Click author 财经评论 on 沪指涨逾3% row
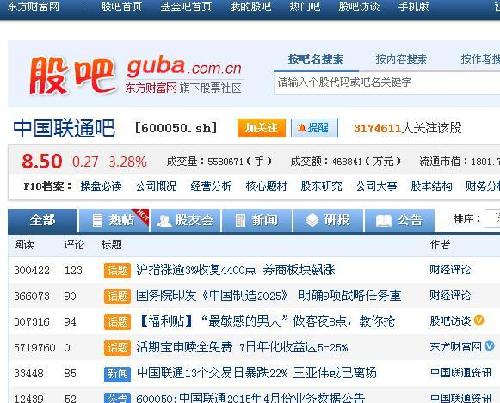The height and width of the screenshot is (403, 500). pyautogui.click(x=450, y=269)
